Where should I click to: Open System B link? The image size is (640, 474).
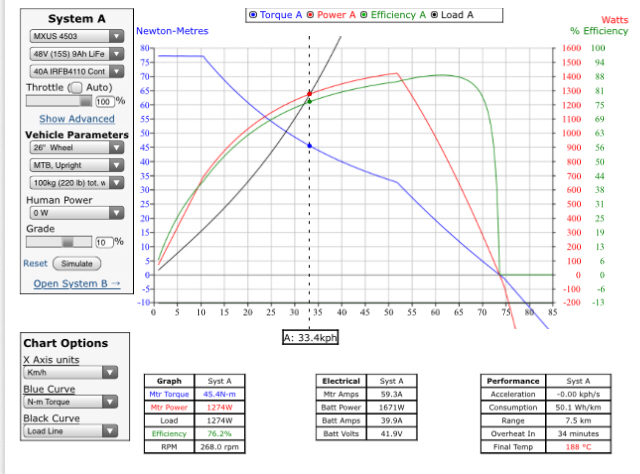76,283
